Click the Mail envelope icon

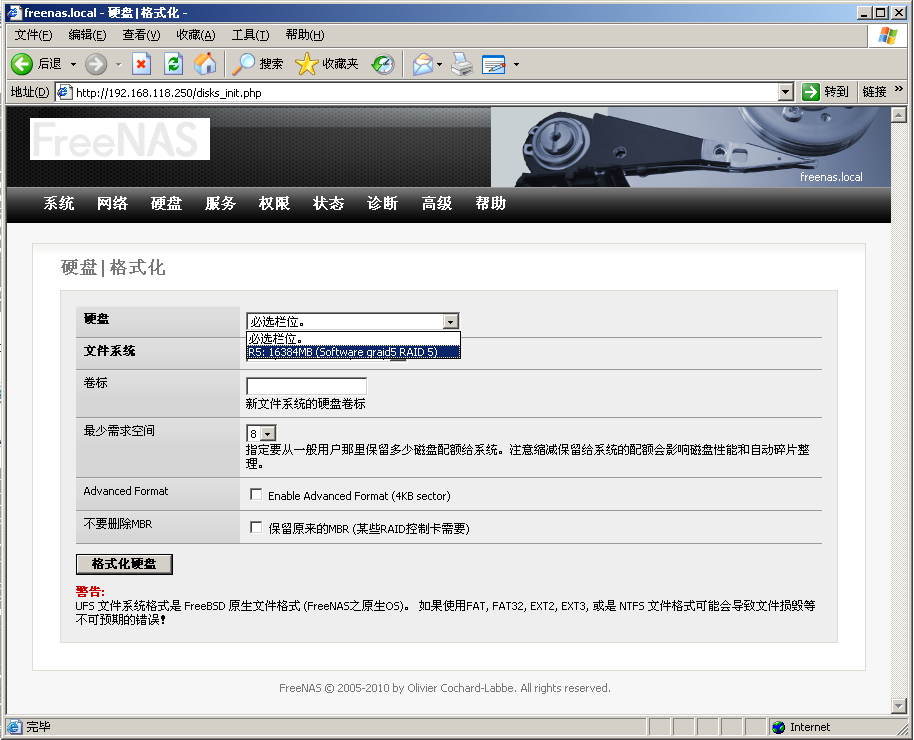tap(423, 64)
